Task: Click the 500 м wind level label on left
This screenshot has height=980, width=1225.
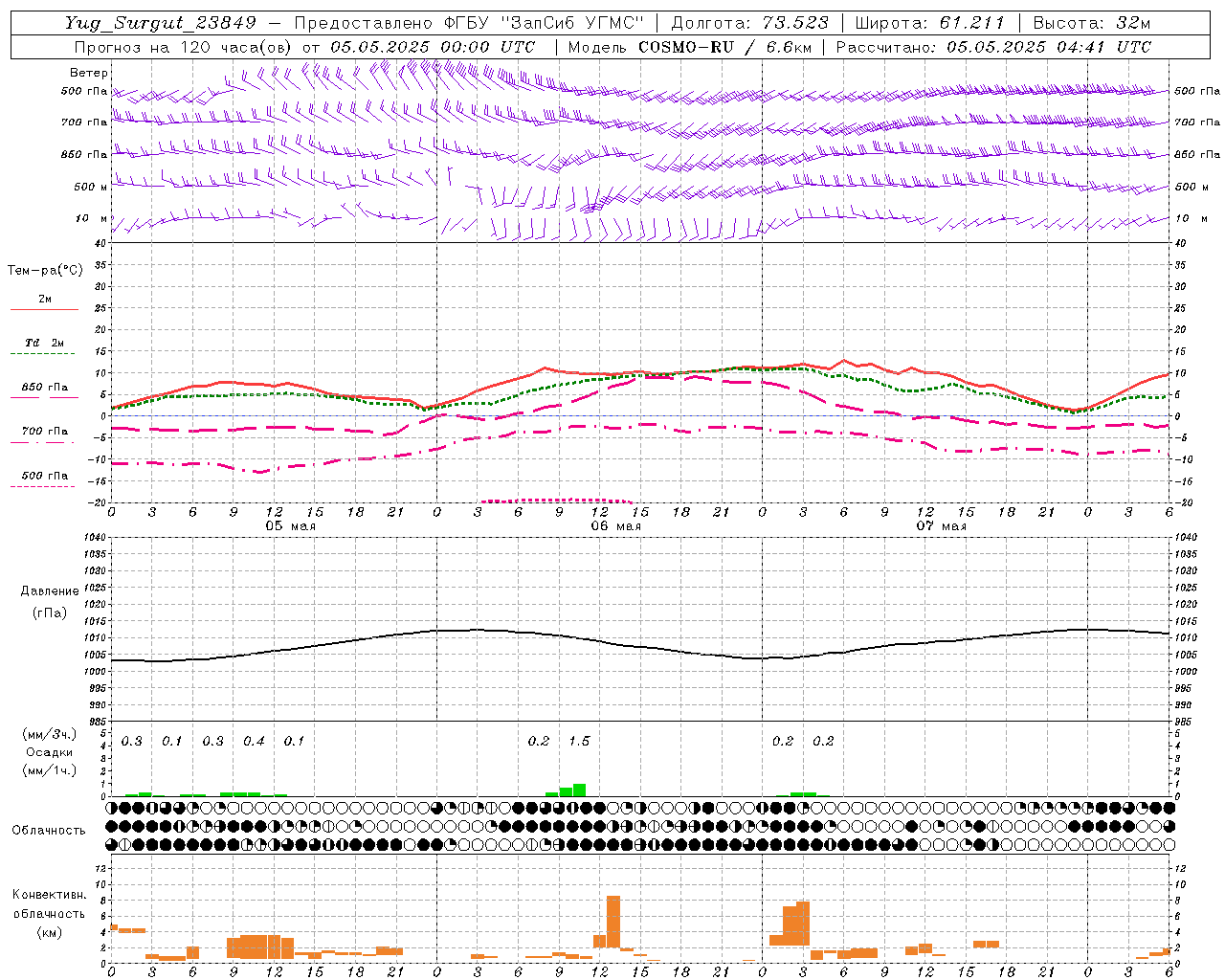Action: click(x=91, y=187)
